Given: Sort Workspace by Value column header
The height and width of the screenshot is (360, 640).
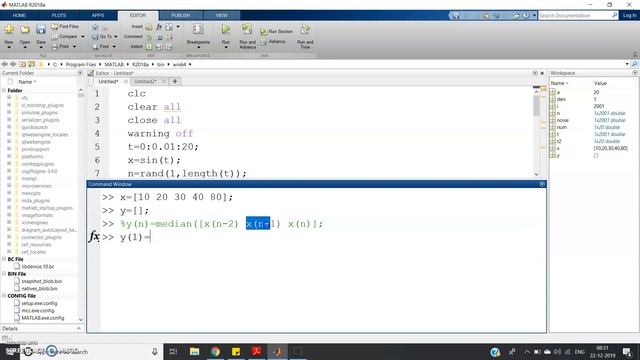Looking at the screenshot, I should (600, 83).
